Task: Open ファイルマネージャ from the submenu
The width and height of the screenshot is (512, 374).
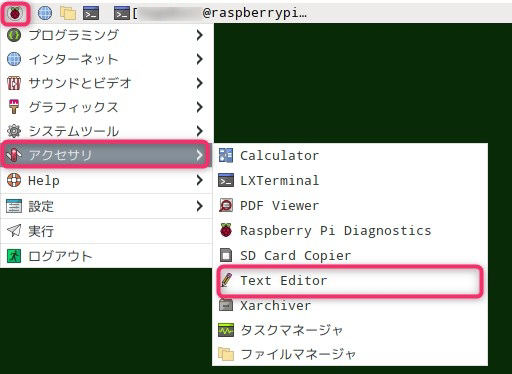Action: pos(350,354)
